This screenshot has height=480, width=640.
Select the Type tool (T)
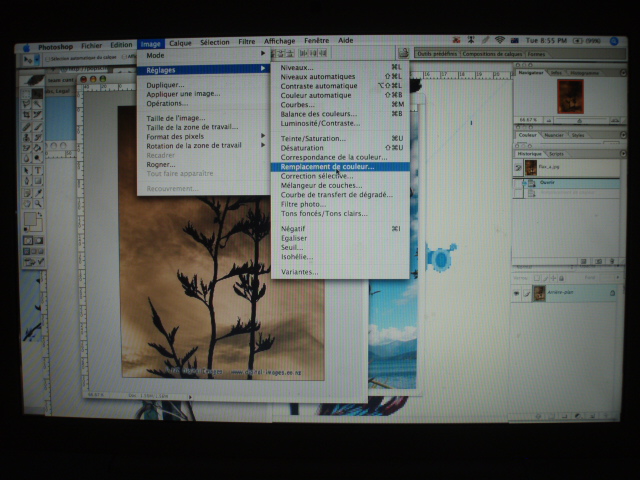click(x=38, y=170)
